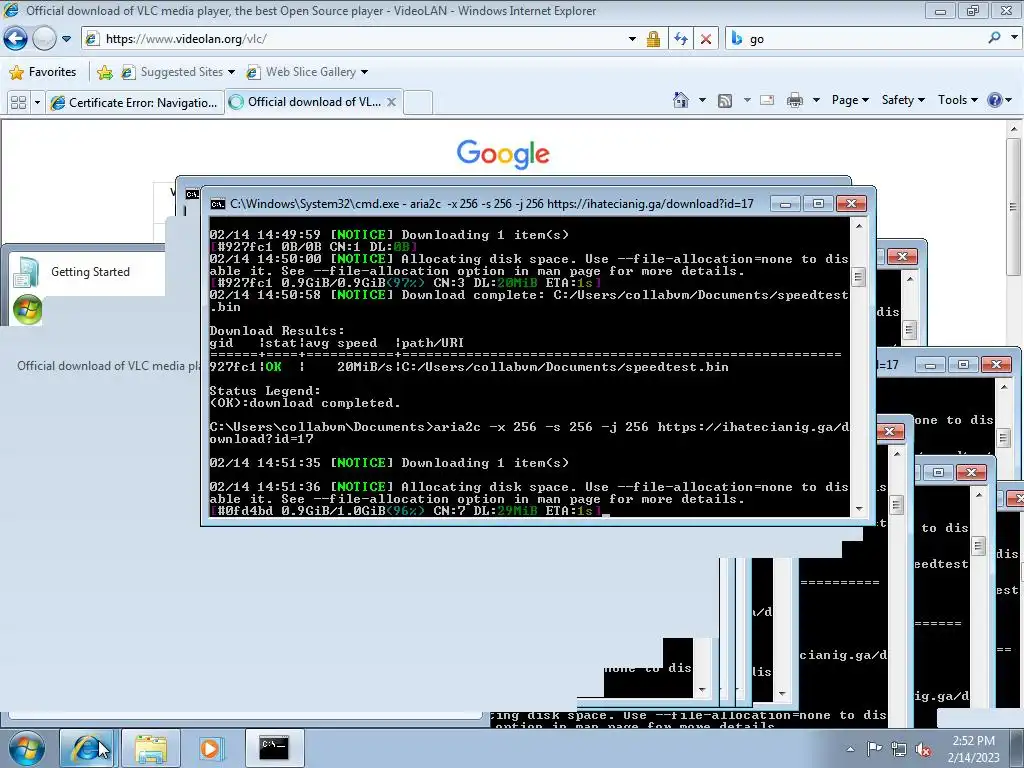Switch to the Certificate Error tab
Image resolution: width=1024 pixels, height=768 pixels.
click(x=135, y=103)
